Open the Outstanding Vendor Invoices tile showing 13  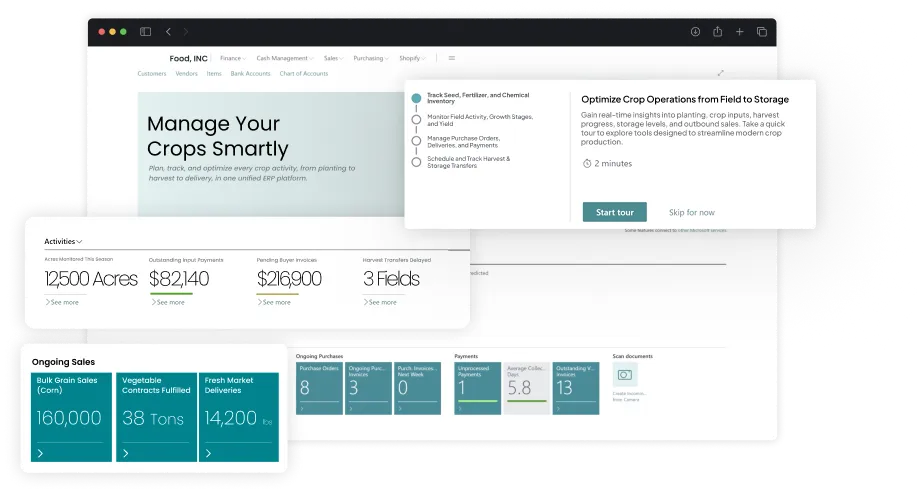tap(576, 389)
